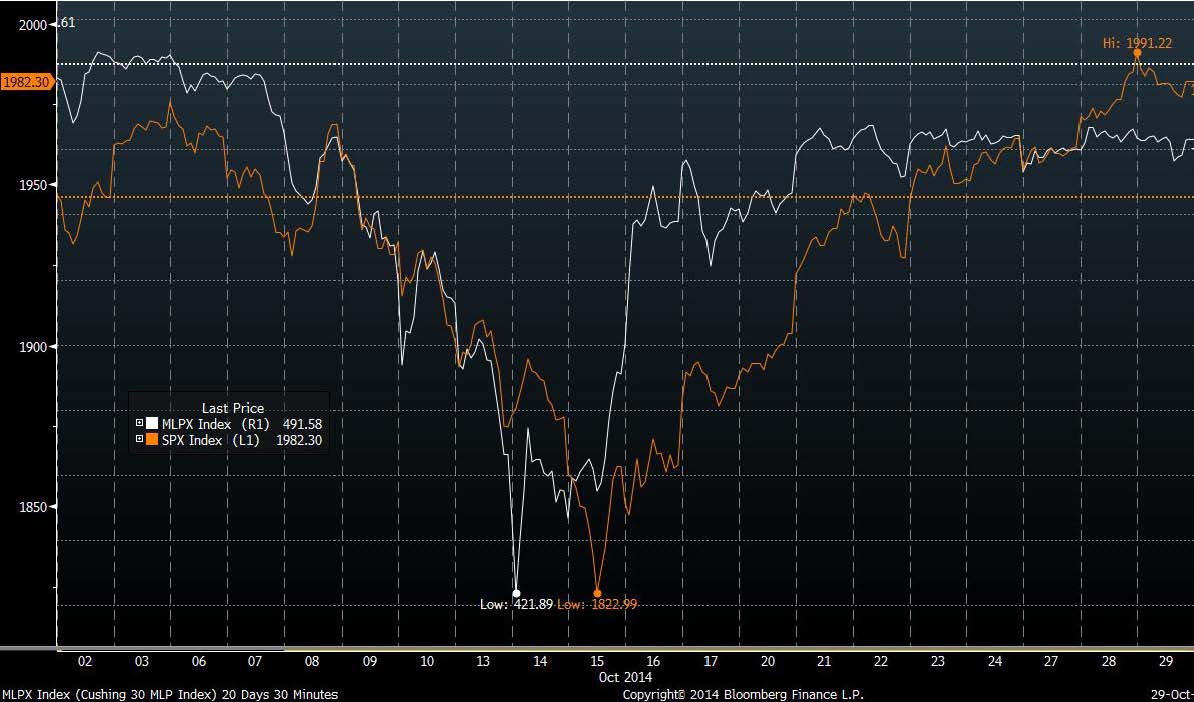Click the MLPX Index chart title at bottom
1194x702 pixels.
[x=169, y=694]
